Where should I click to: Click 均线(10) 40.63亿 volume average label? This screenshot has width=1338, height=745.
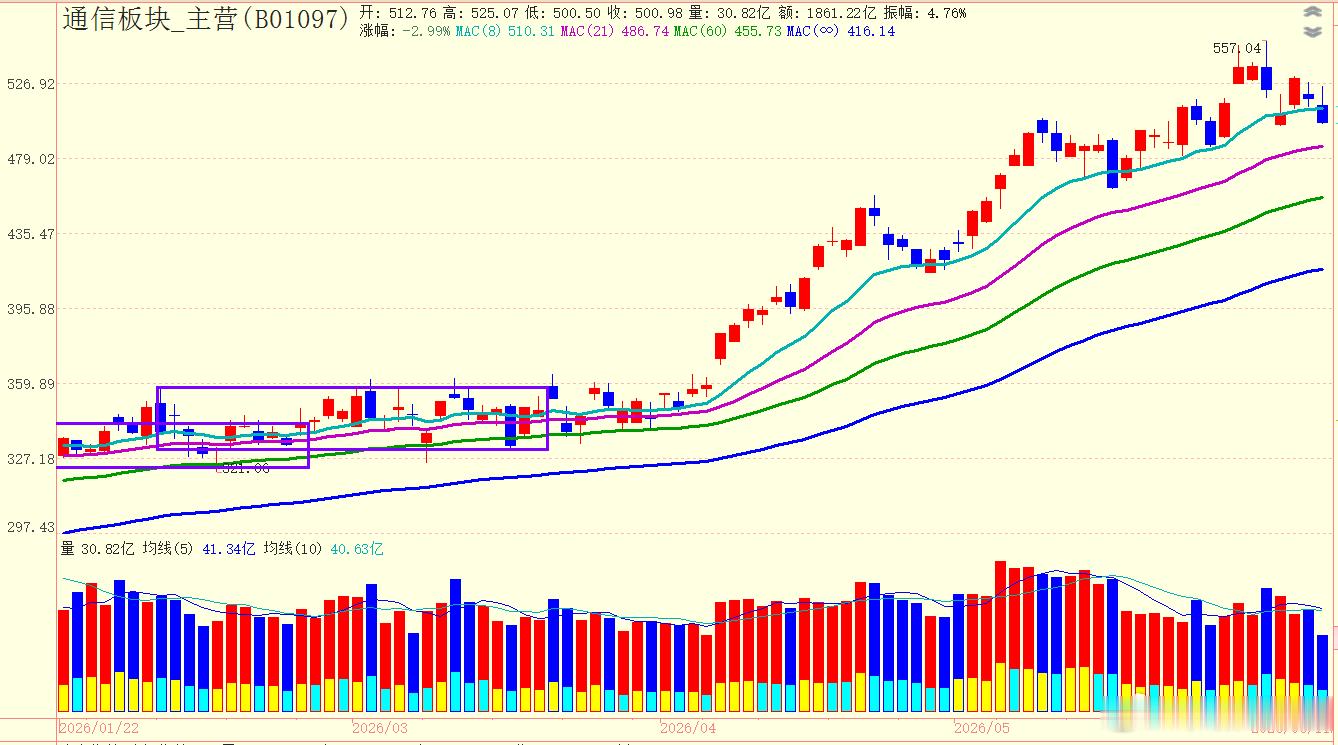pos(324,549)
